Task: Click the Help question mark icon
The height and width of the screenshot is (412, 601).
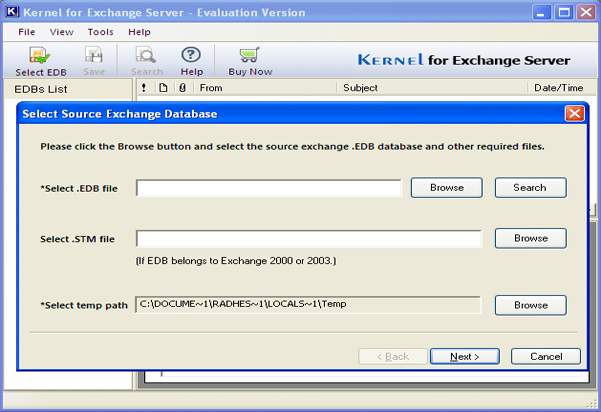Action: 191,57
